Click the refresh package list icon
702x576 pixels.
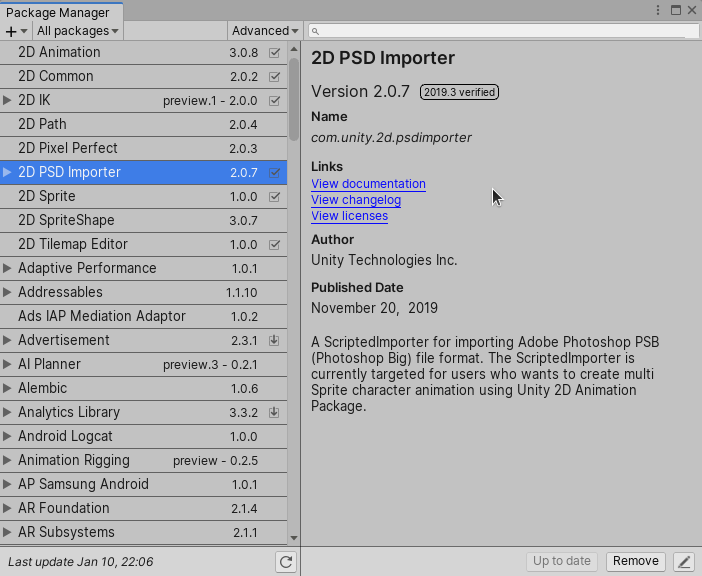click(x=286, y=562)
